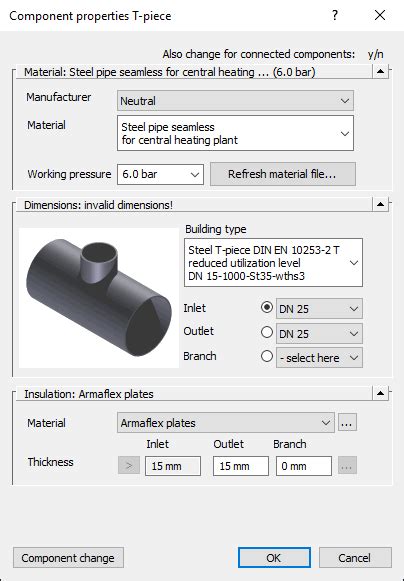Collapse the Material section arrow

[380, 71]
